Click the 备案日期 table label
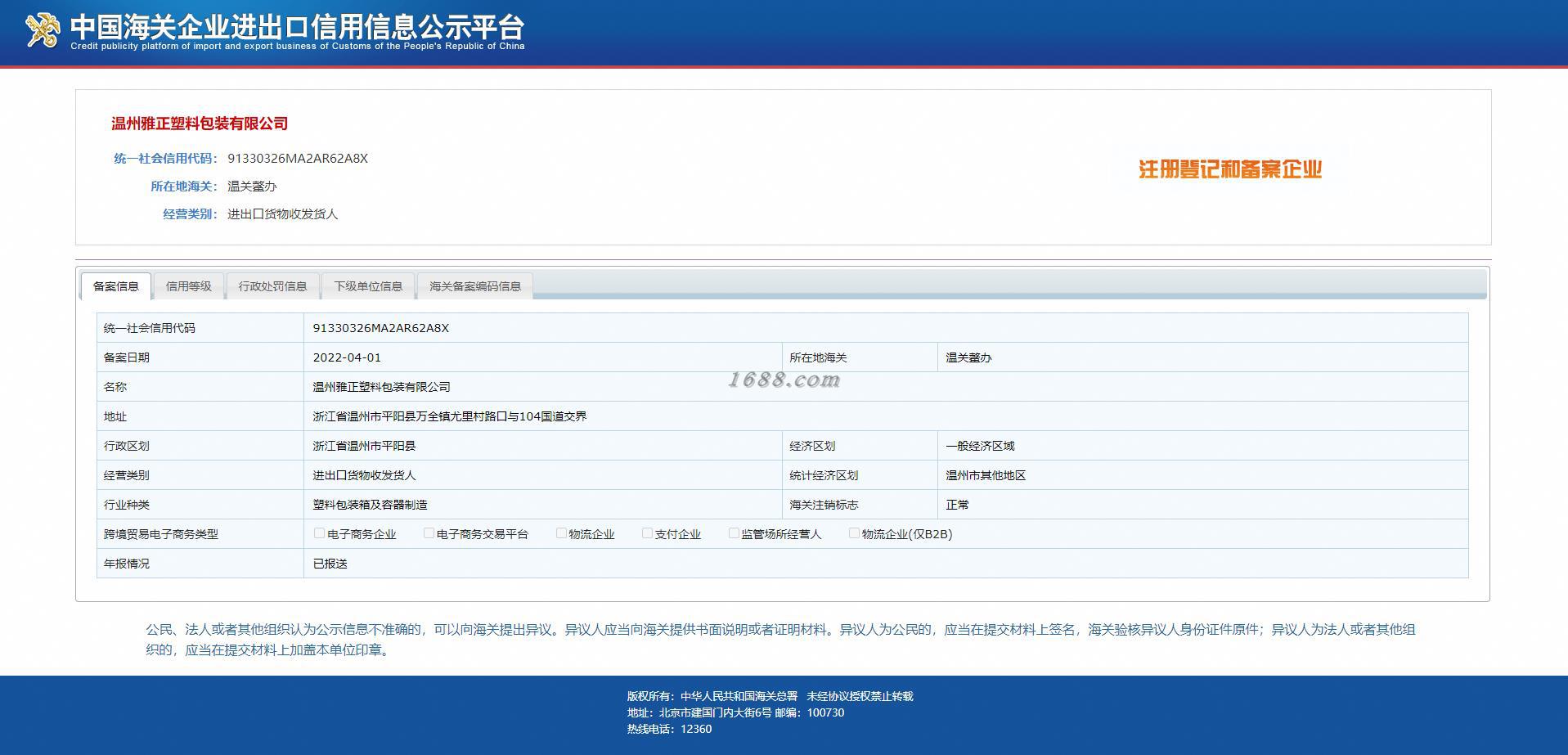 (x=127, y=357)
